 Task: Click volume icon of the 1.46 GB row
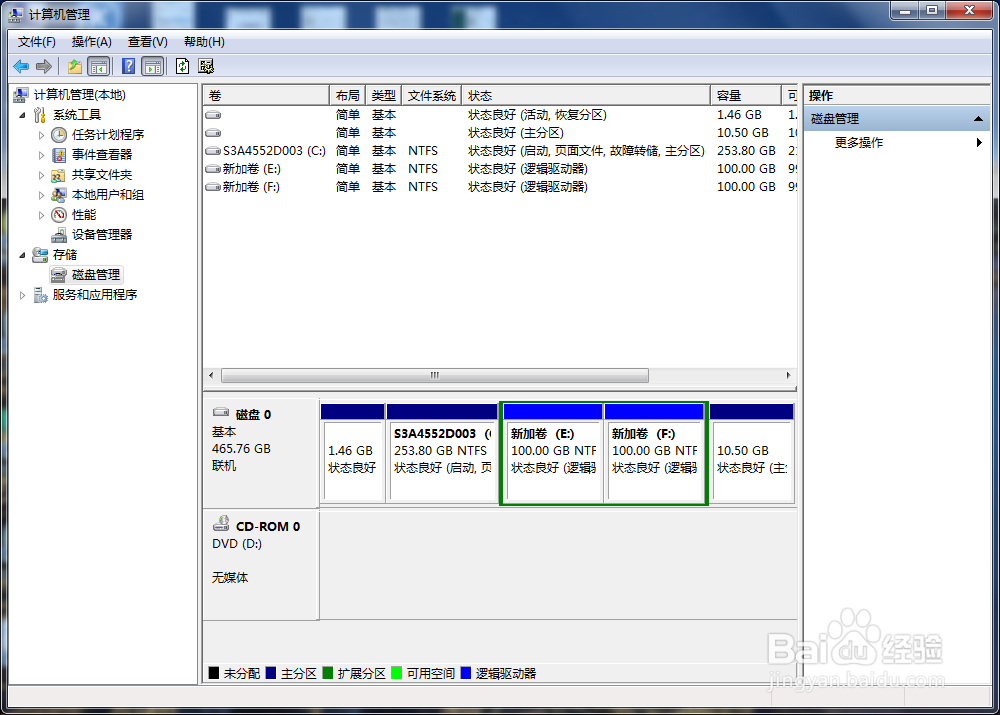pos(213,115)
